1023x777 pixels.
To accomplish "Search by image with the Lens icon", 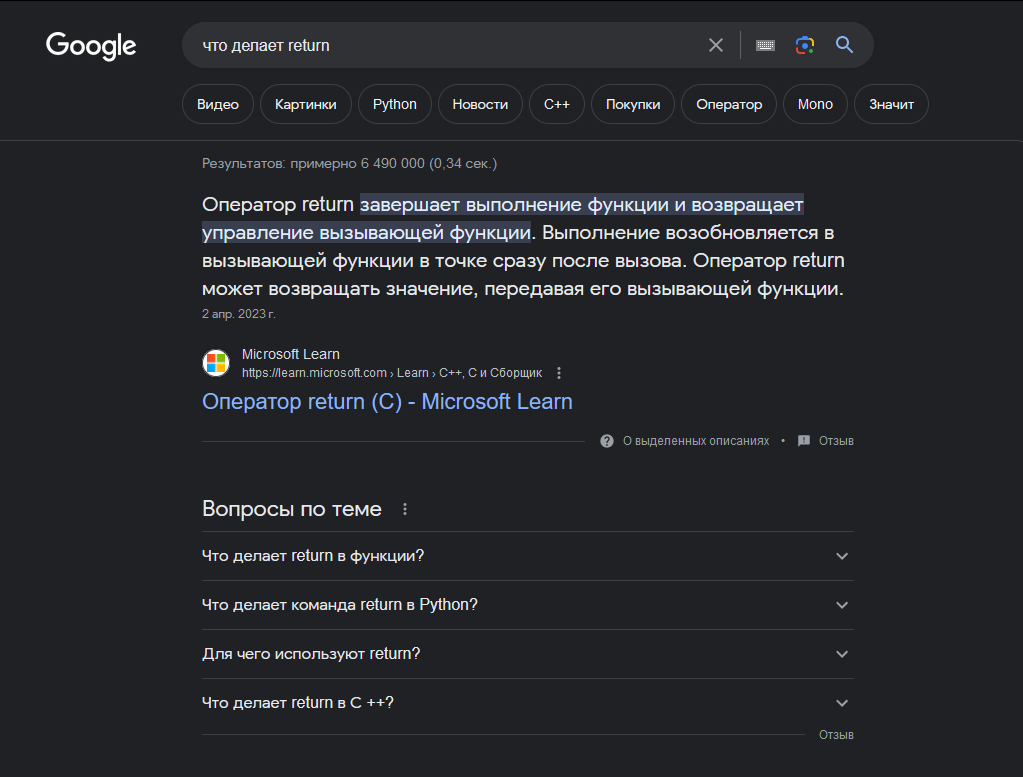I will [x=804, y=45].
